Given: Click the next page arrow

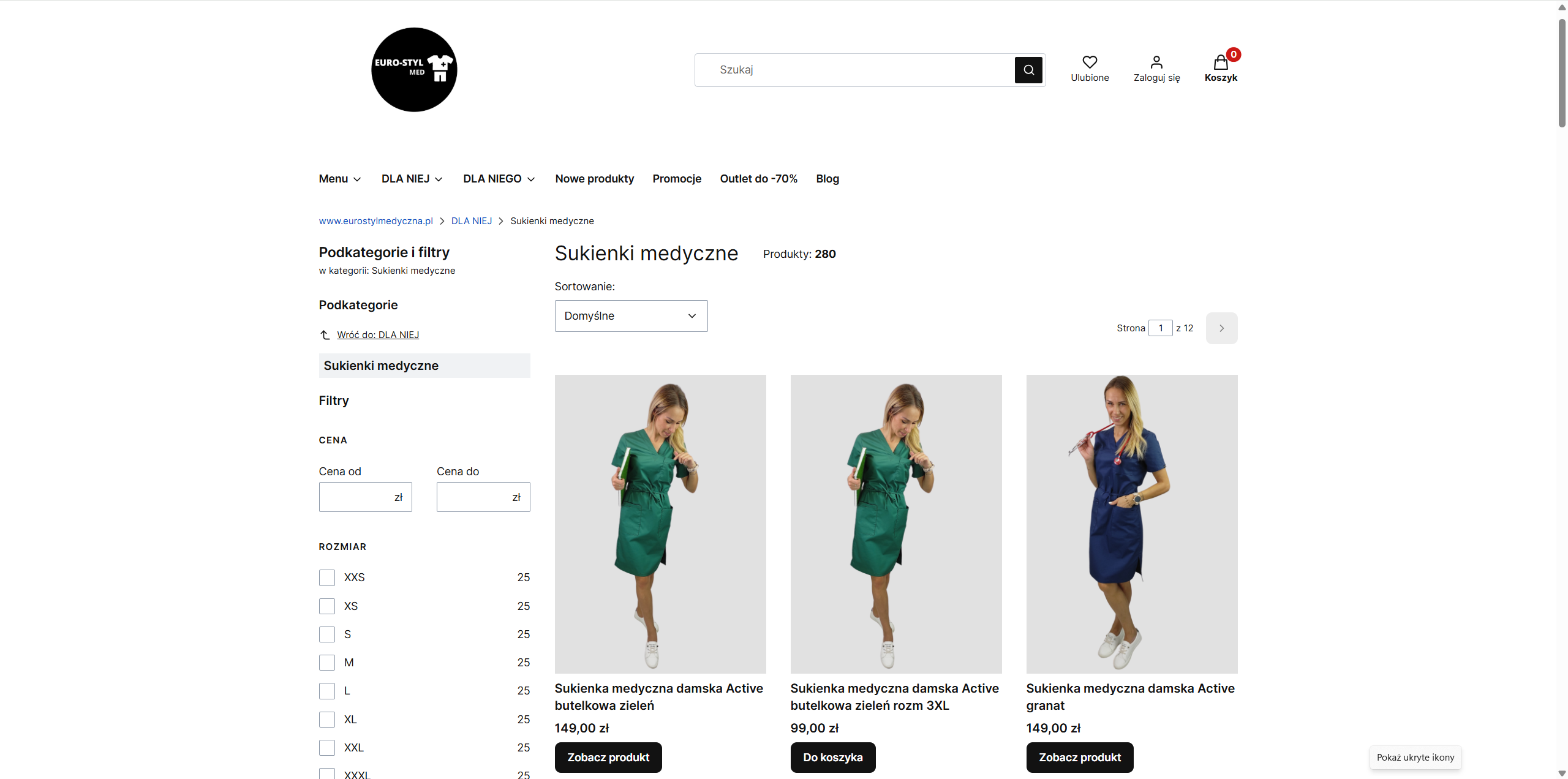Looking at the screenshot, I should pos(1221,328).
